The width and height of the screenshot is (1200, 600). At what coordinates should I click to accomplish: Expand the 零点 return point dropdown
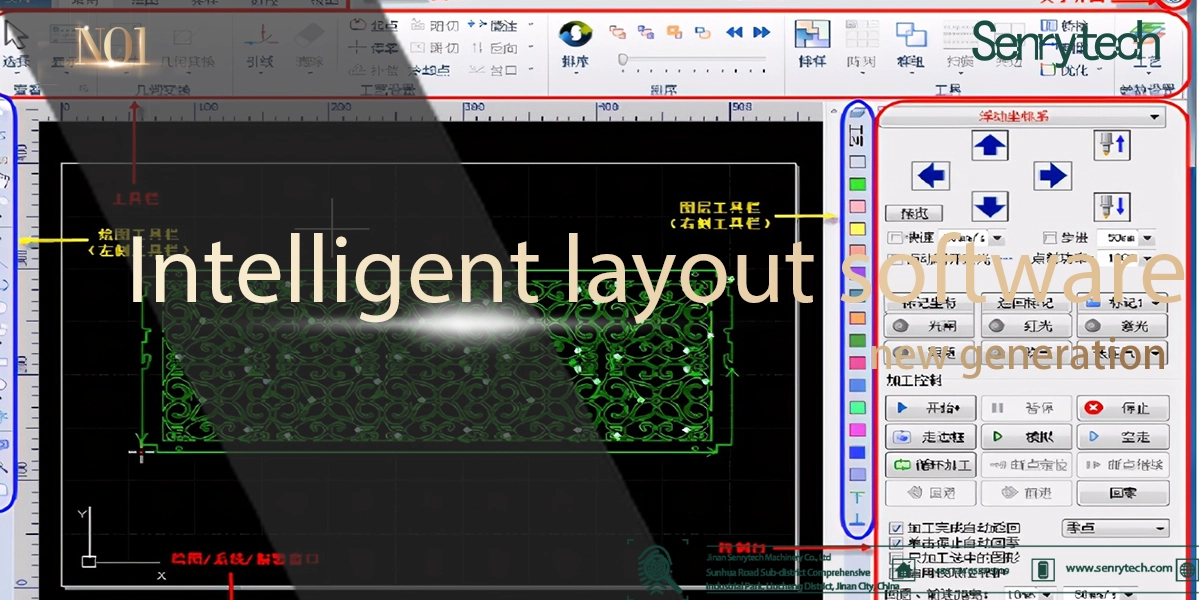(1160, 528)
